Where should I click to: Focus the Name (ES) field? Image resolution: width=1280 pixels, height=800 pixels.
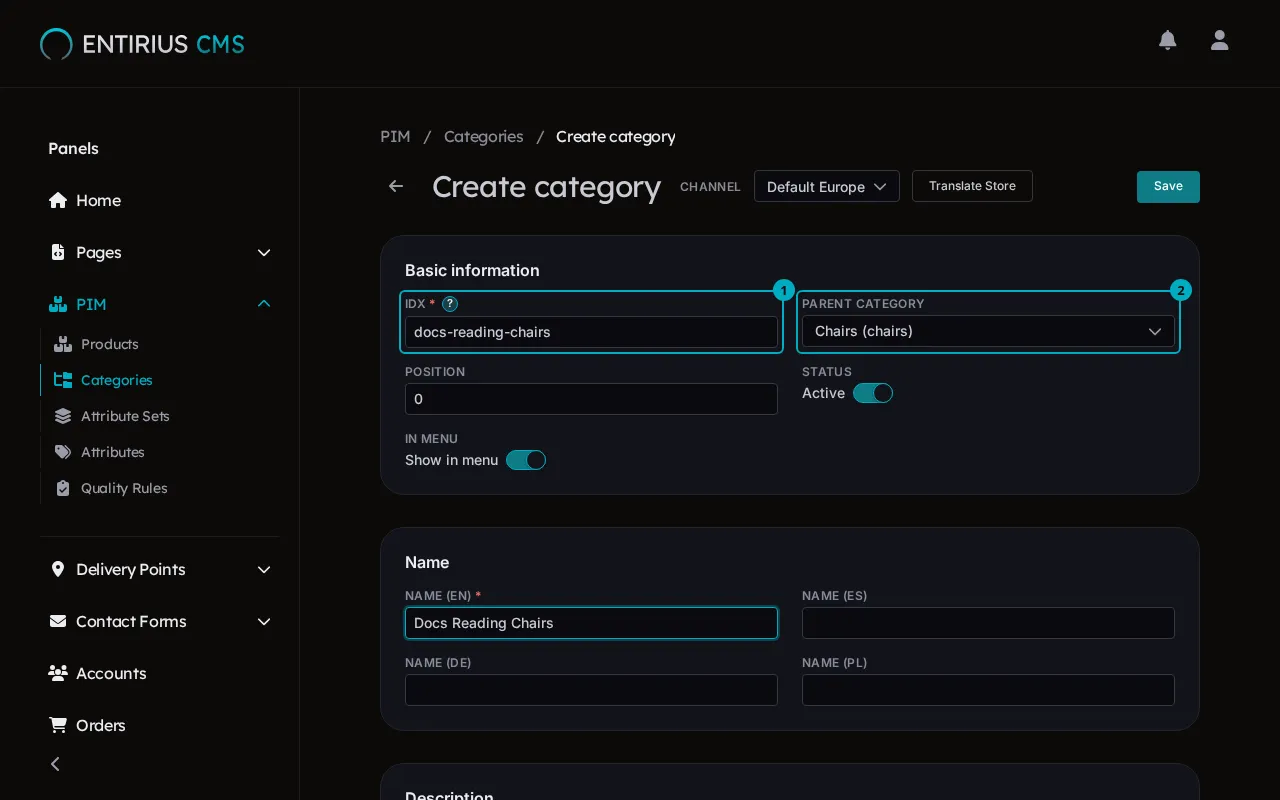pyautogui.click(x=988, y=623)
